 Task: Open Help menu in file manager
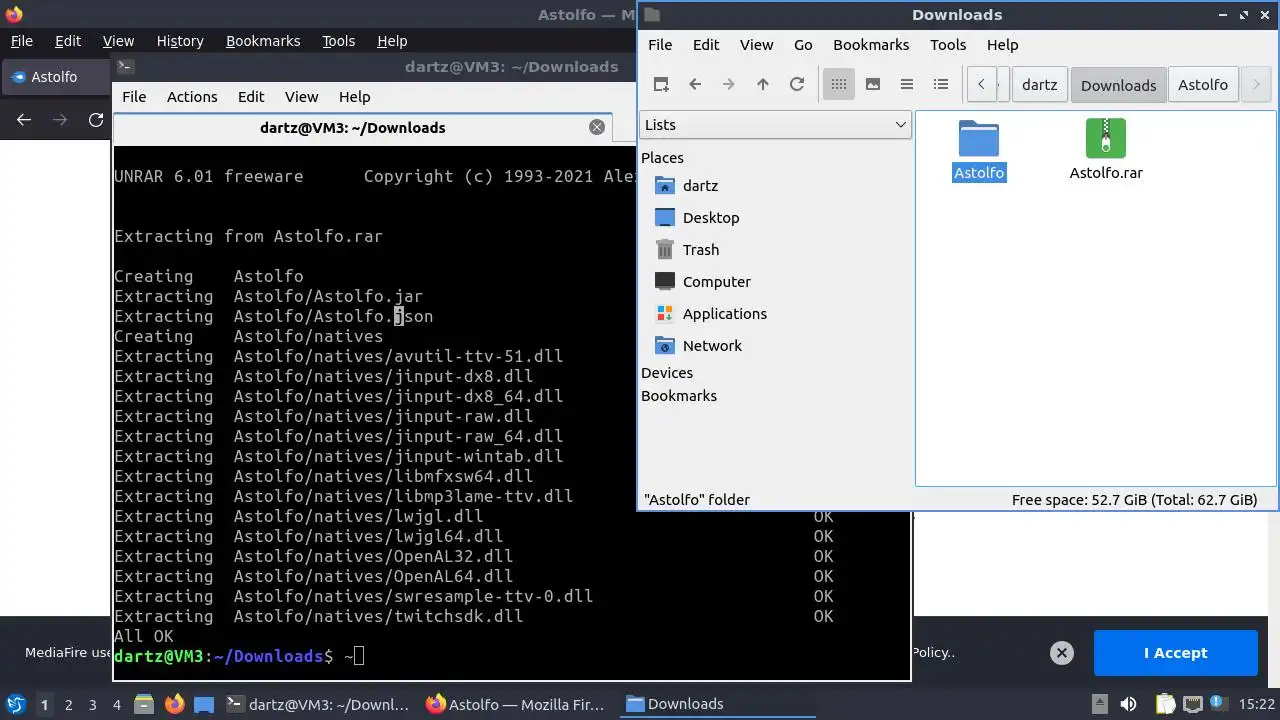[1002, 44]
